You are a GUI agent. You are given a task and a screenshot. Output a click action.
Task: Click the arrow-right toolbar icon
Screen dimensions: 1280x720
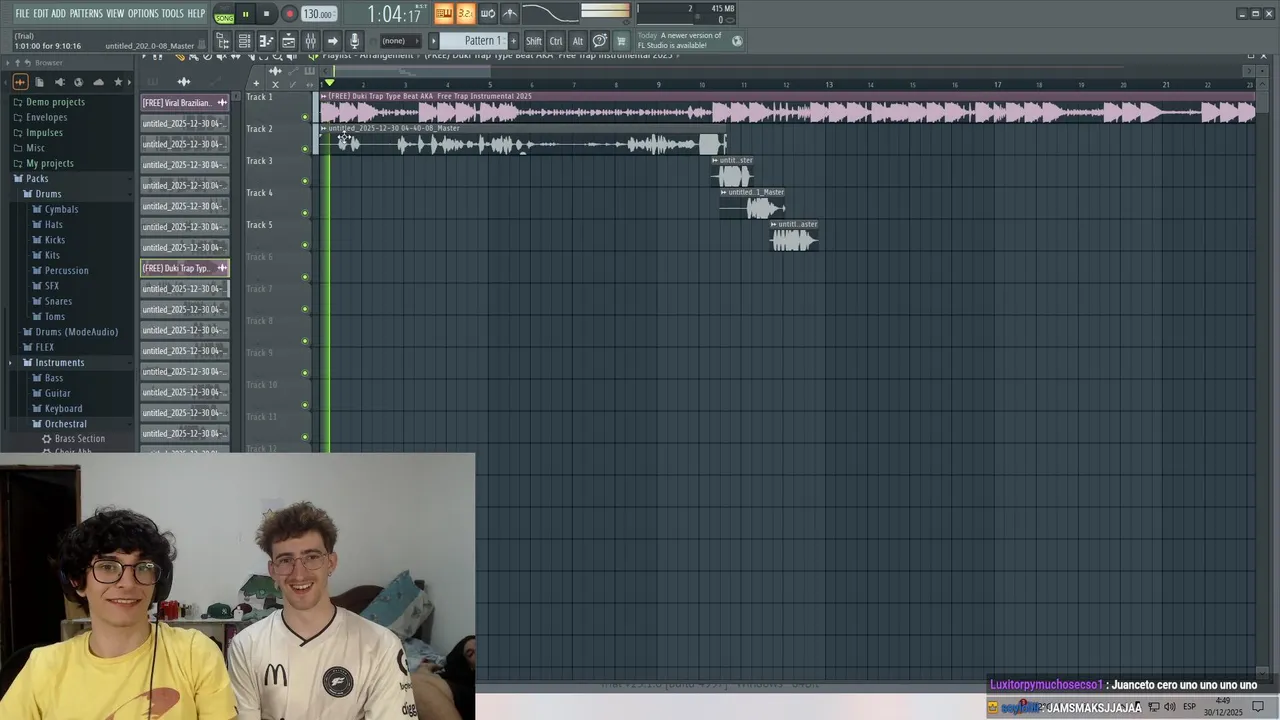point(332,41)
